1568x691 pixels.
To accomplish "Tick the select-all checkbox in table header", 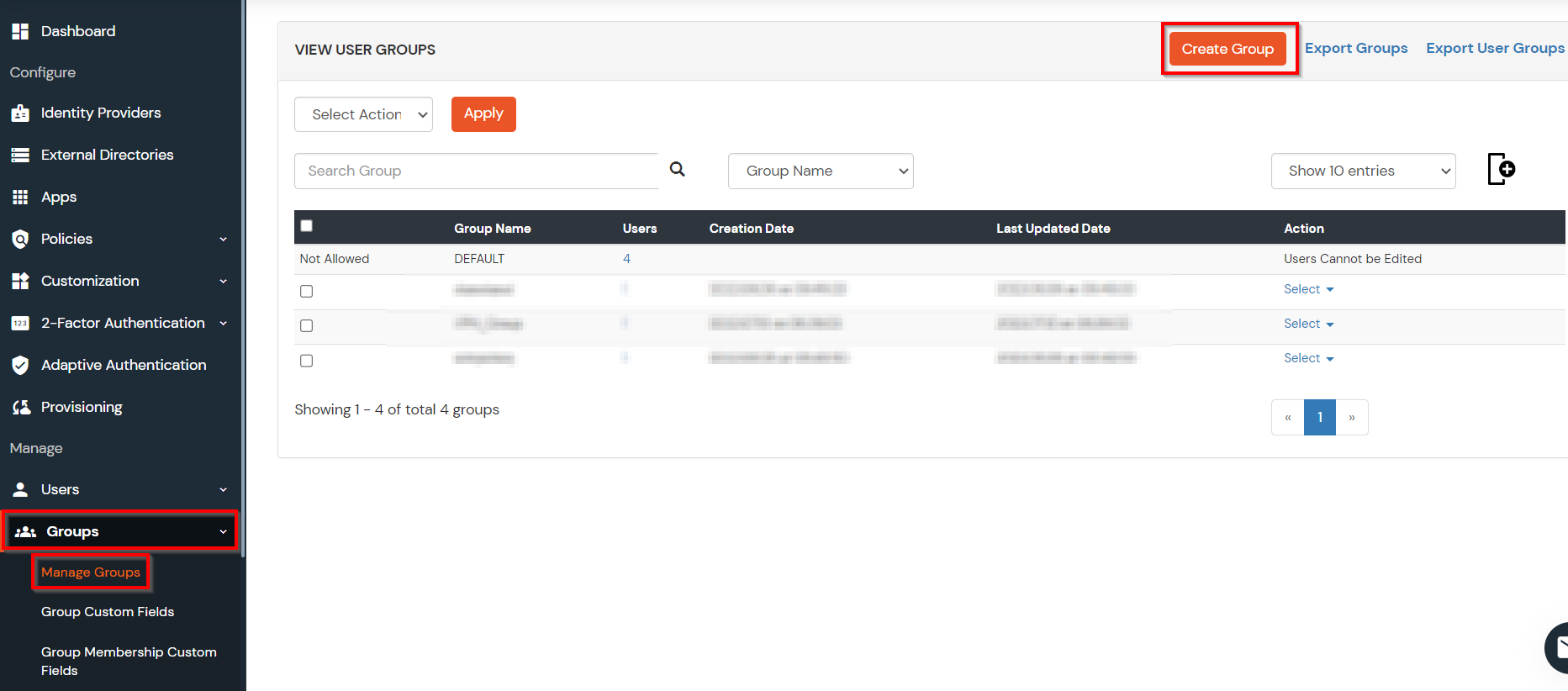I will (x=306, y=225).
